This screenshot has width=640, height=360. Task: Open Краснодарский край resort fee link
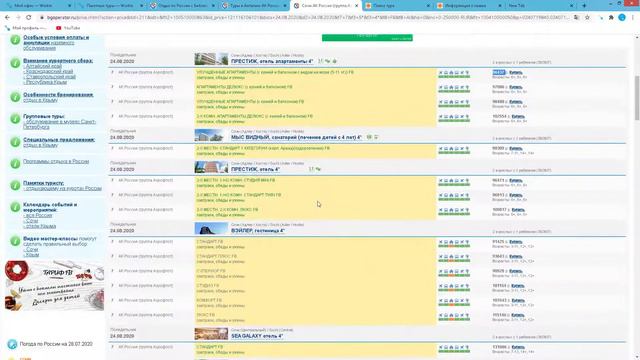[x=49, y=71]
